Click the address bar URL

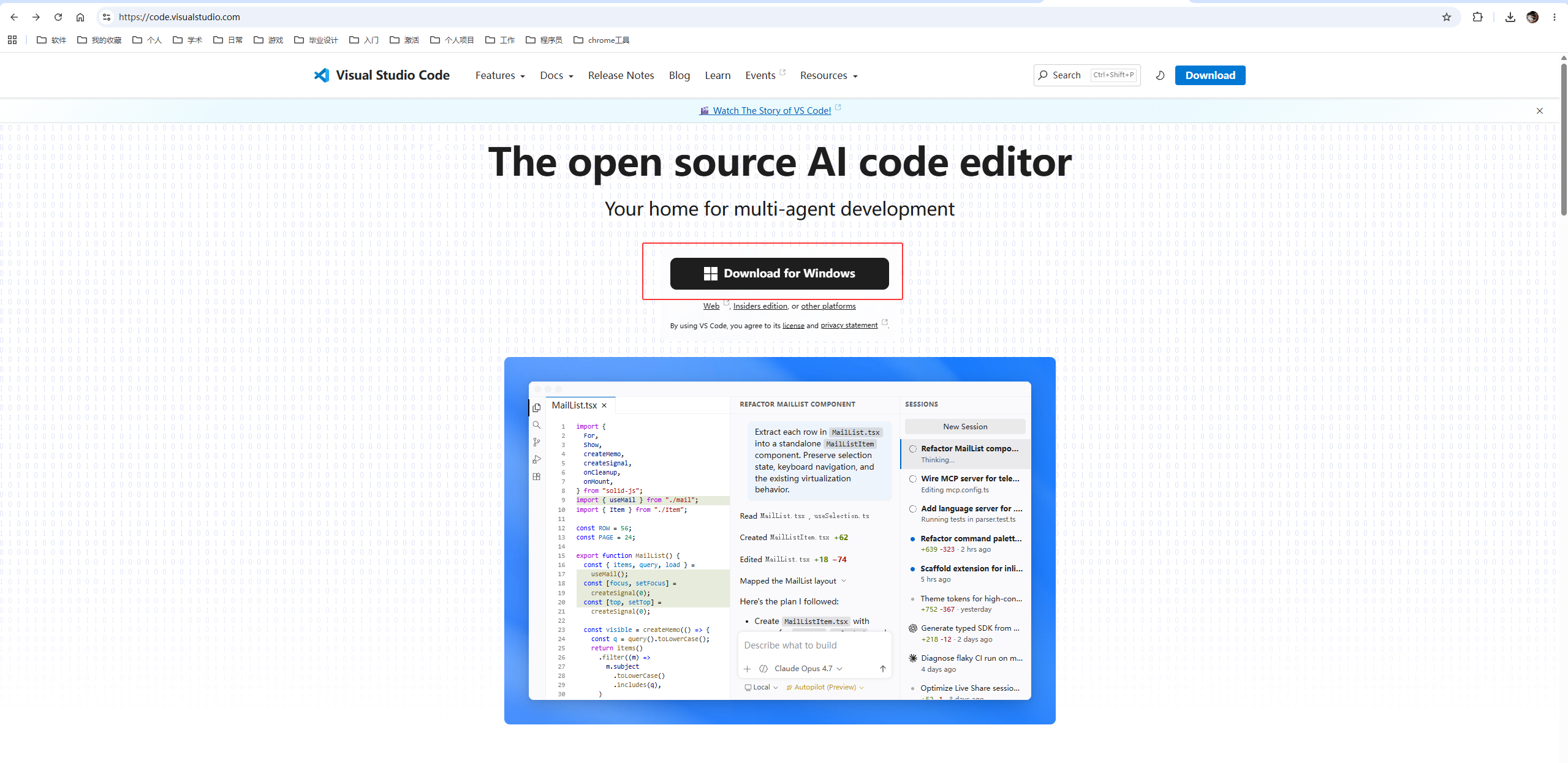[x=180, y=17]
